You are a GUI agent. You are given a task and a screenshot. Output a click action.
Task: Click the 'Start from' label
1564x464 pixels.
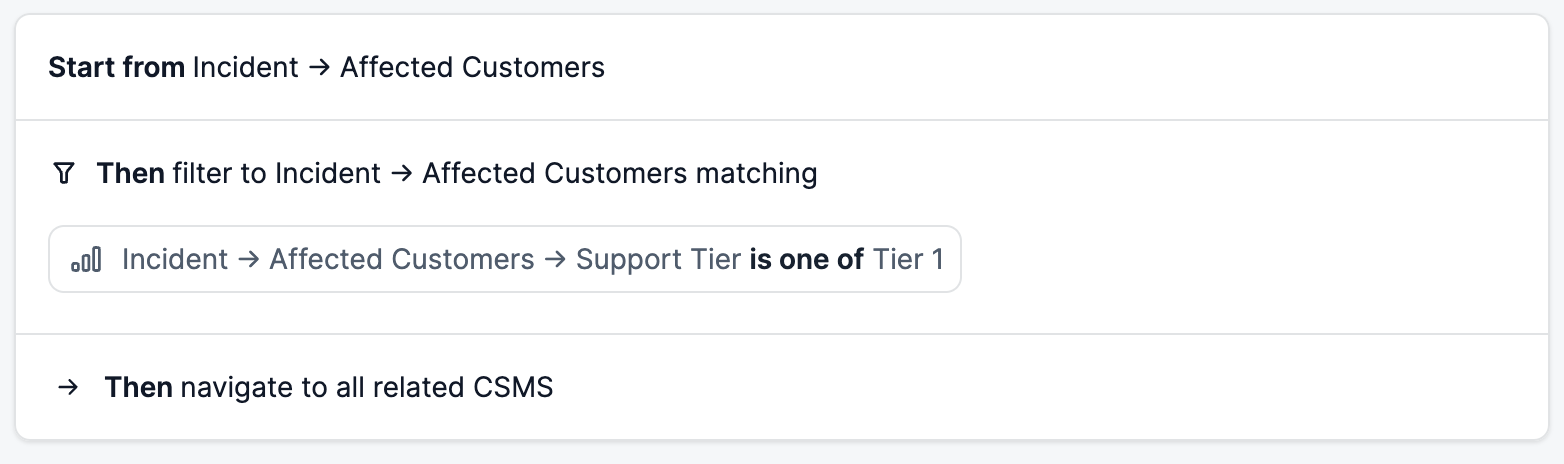coord(116,68)
